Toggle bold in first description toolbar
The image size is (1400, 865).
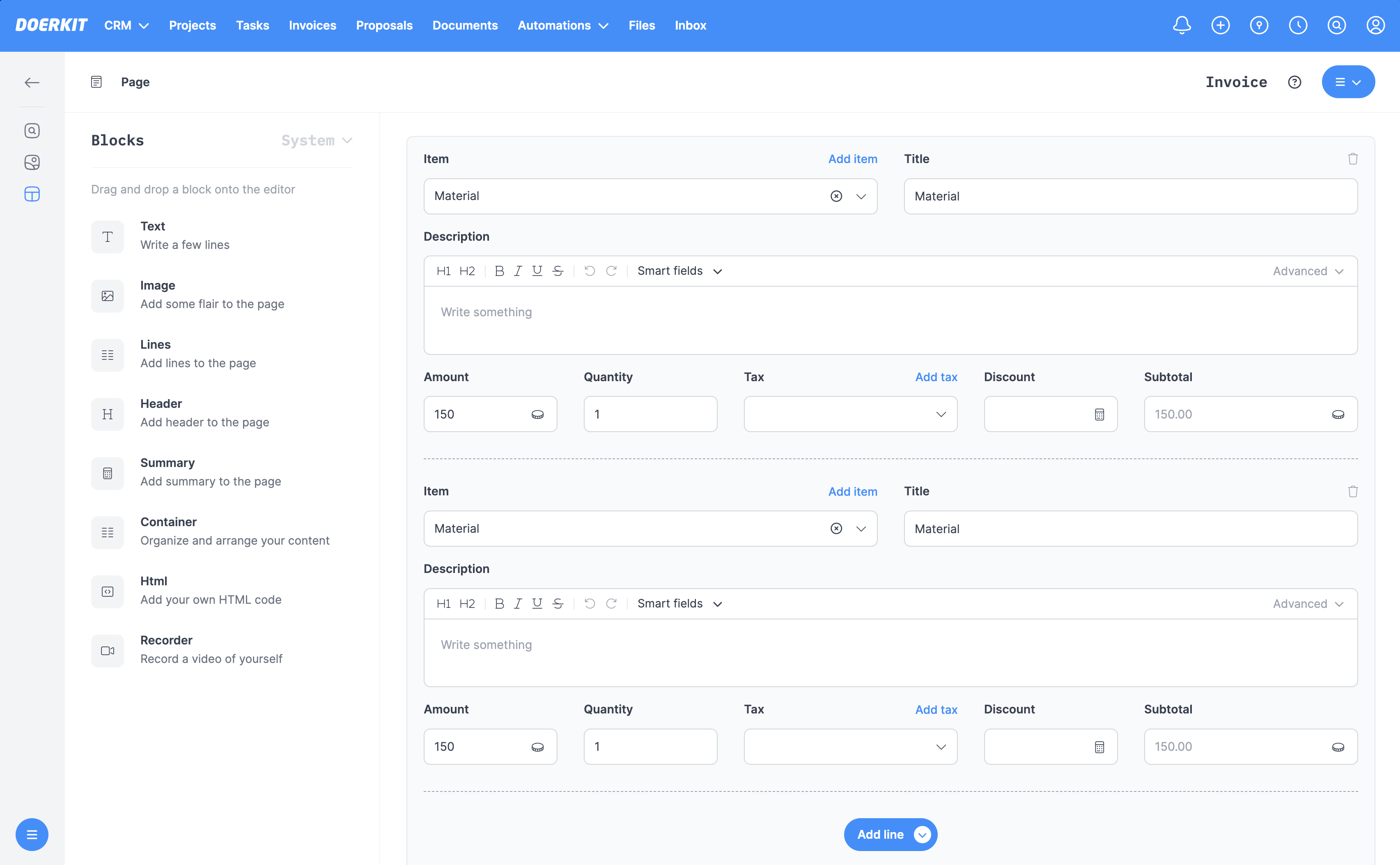coord(499,271)
